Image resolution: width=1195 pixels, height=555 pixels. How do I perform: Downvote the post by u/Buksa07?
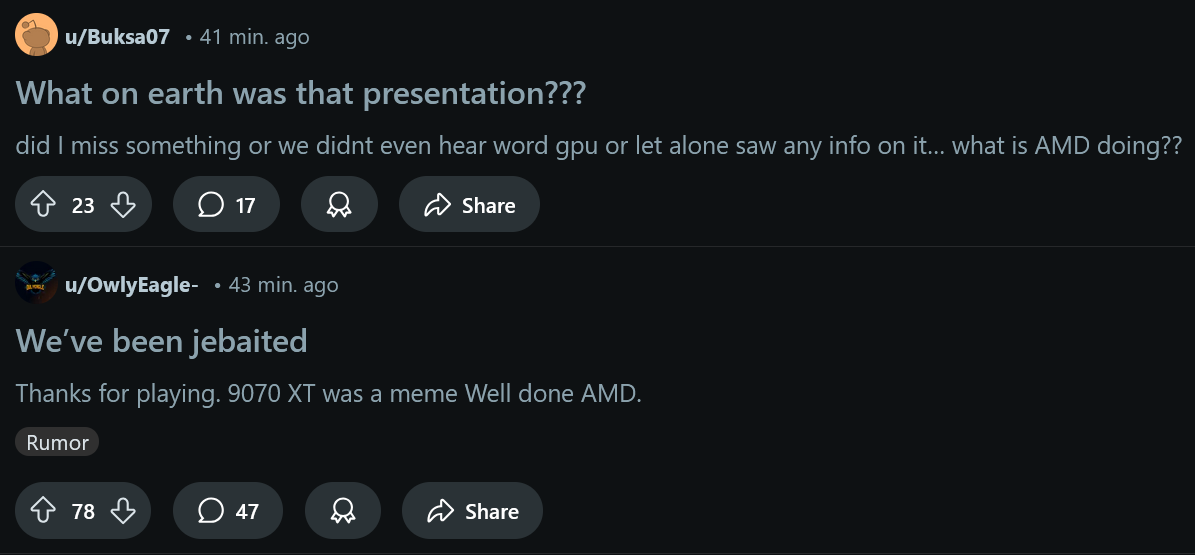click(x=123, y=204)
